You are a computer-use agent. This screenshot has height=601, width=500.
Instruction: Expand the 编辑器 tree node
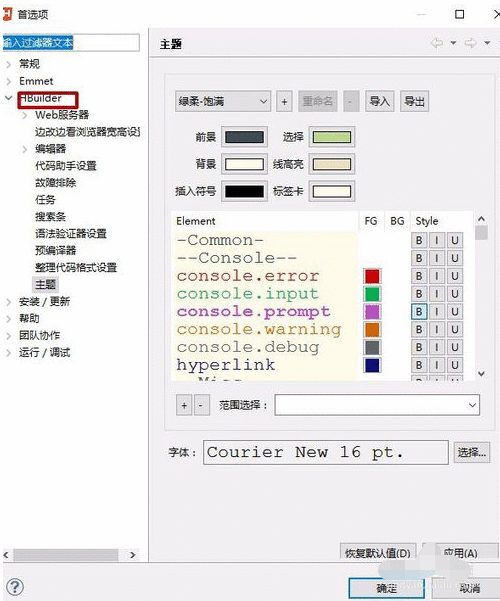point(25,149)
